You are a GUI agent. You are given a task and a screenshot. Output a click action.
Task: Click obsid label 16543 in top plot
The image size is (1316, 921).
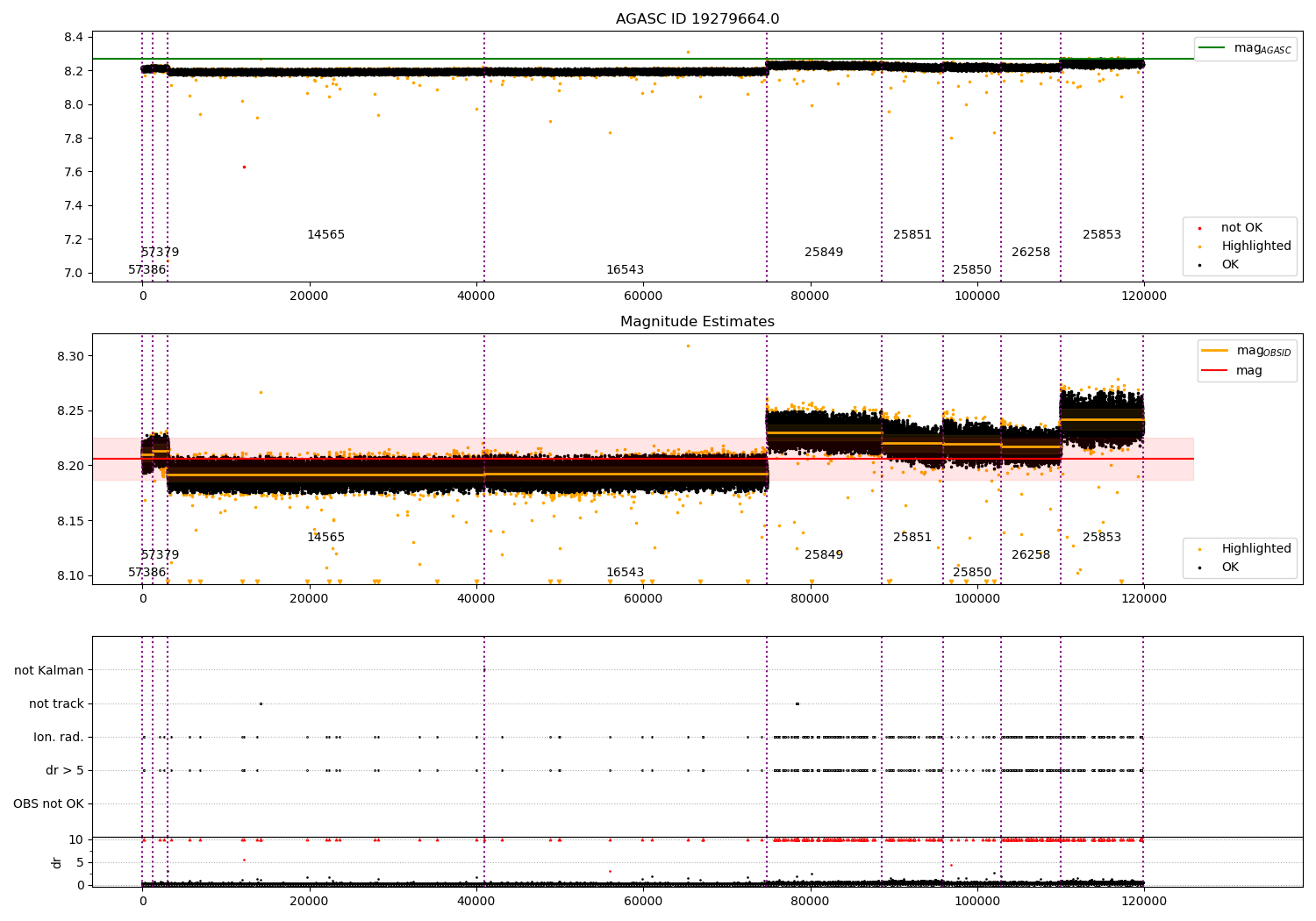[625, 270]
